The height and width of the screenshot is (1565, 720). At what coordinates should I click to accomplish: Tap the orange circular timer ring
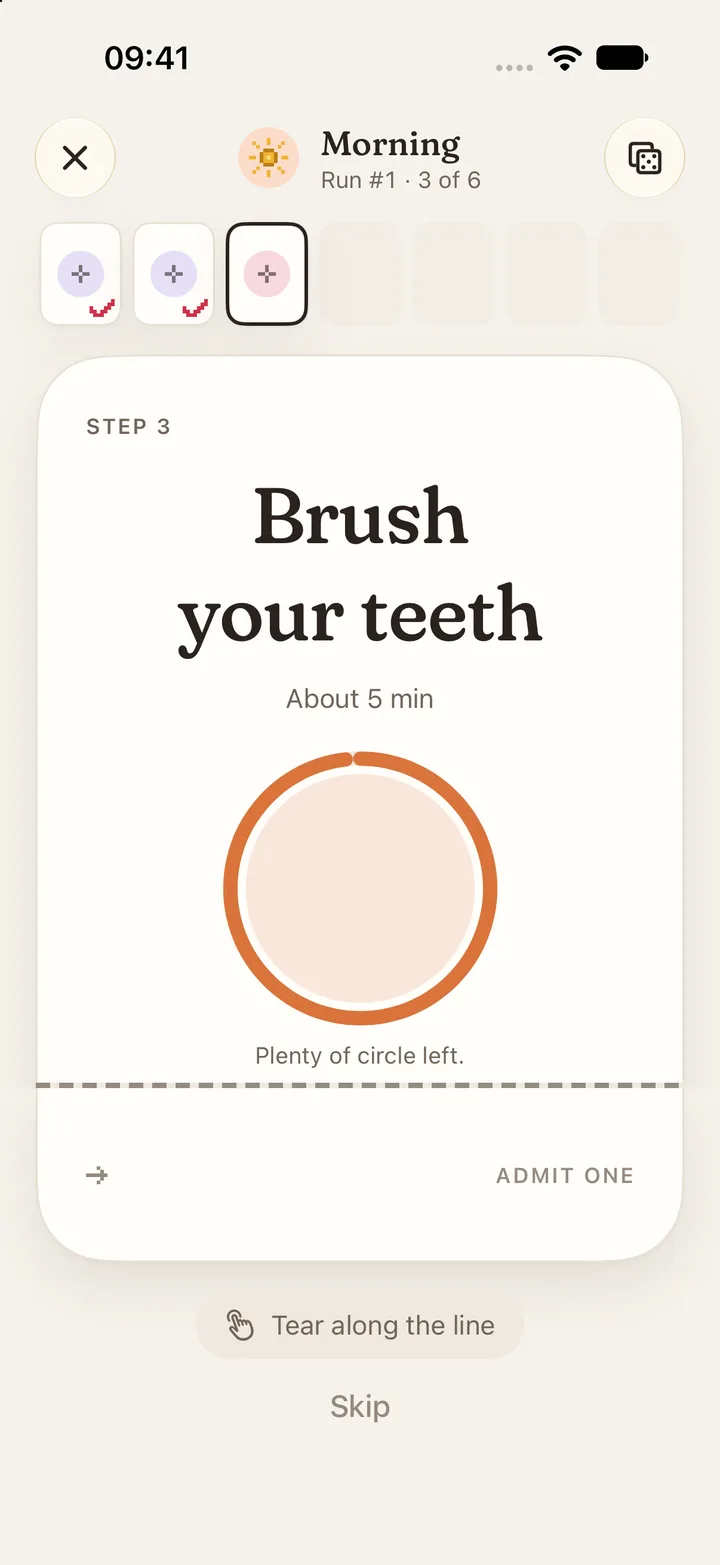pyautogui.click(x=360, y=888)
